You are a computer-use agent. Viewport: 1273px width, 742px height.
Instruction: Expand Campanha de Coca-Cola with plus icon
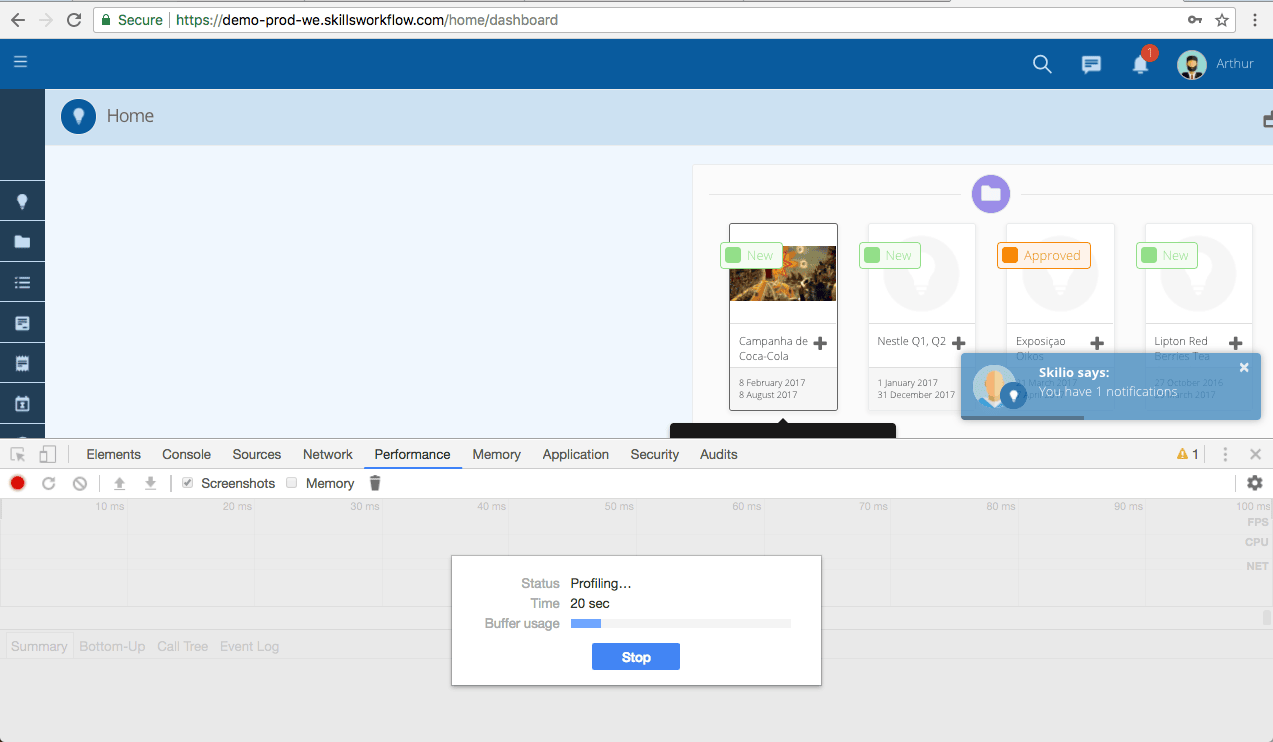pyautogui.click(x=820, y=343)
